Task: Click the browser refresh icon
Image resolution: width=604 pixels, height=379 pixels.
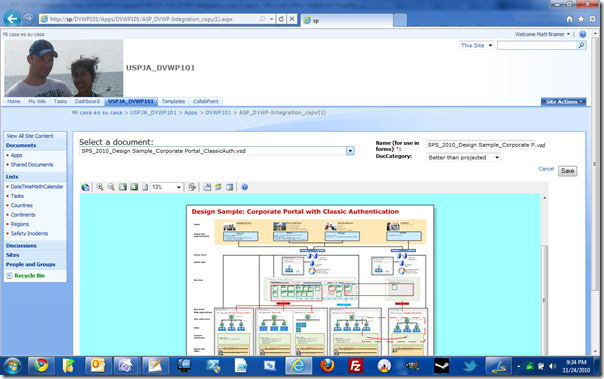Action: coord(281,19)
